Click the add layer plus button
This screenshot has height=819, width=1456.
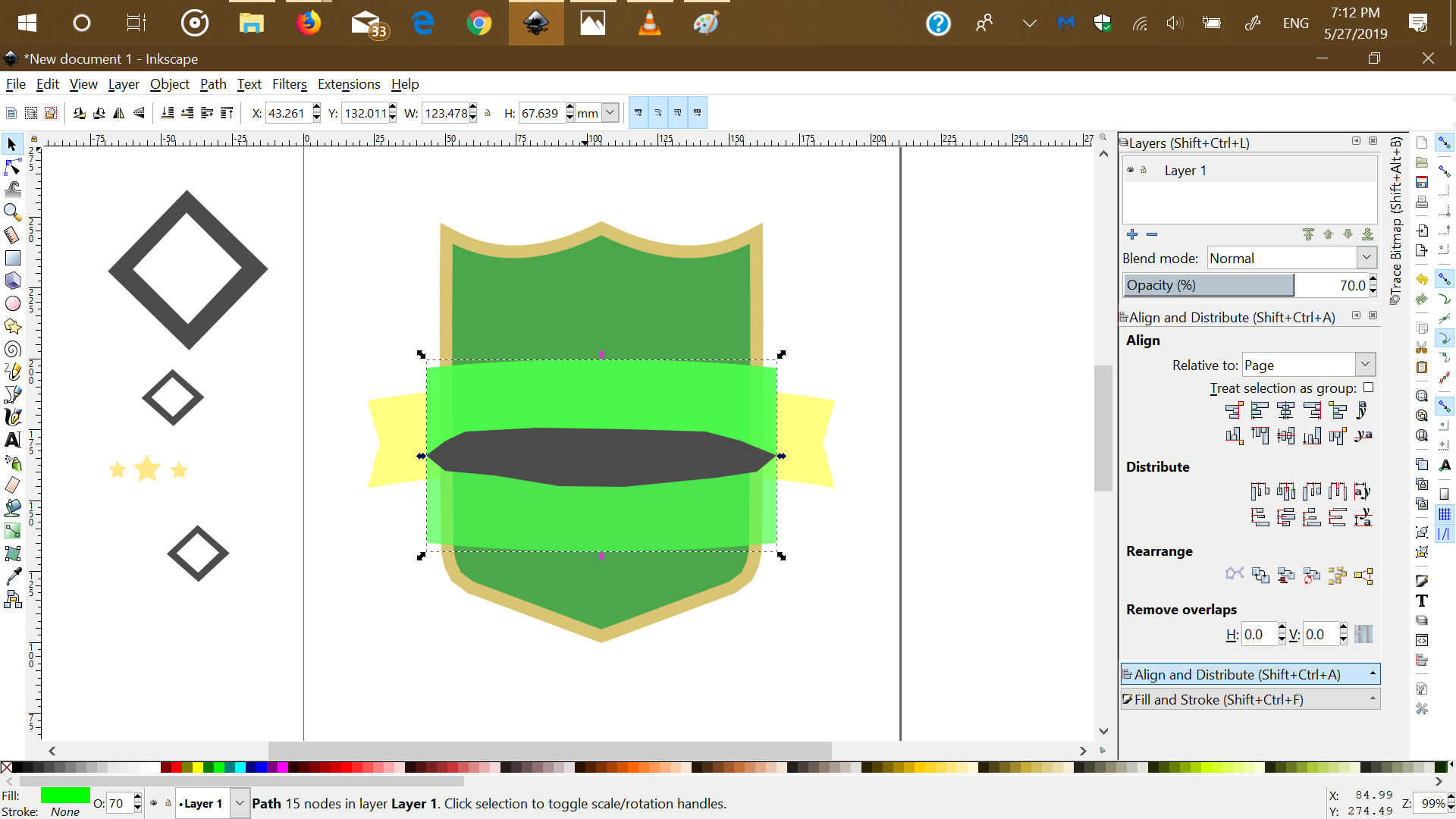click(1132, 234)
